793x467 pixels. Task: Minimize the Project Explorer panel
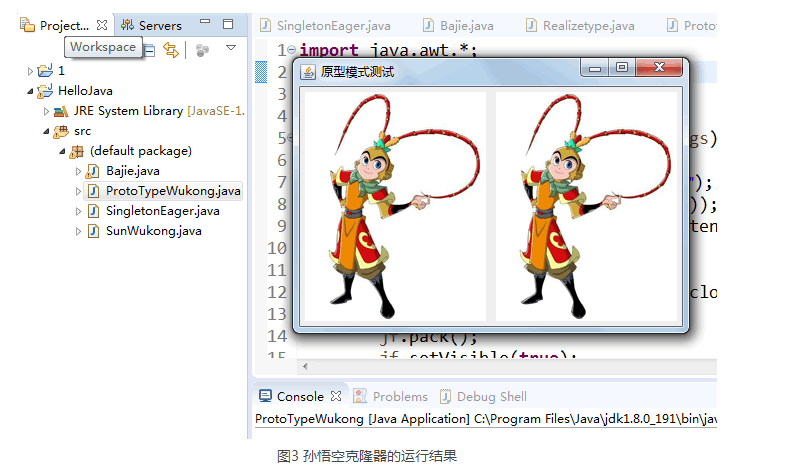(205, 22)
